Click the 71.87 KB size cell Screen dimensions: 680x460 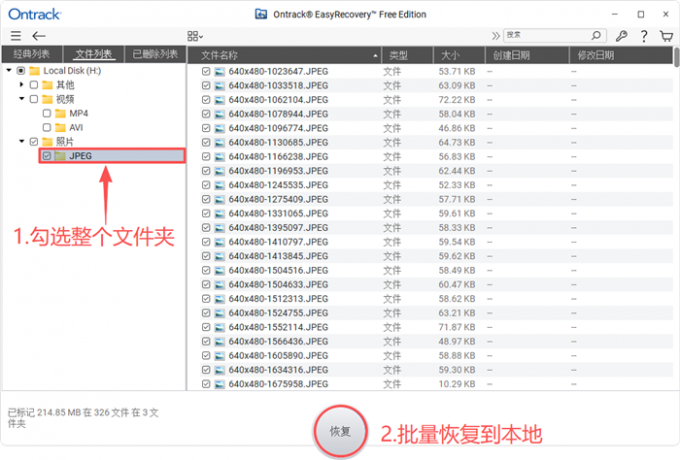(x=457, y=327)
